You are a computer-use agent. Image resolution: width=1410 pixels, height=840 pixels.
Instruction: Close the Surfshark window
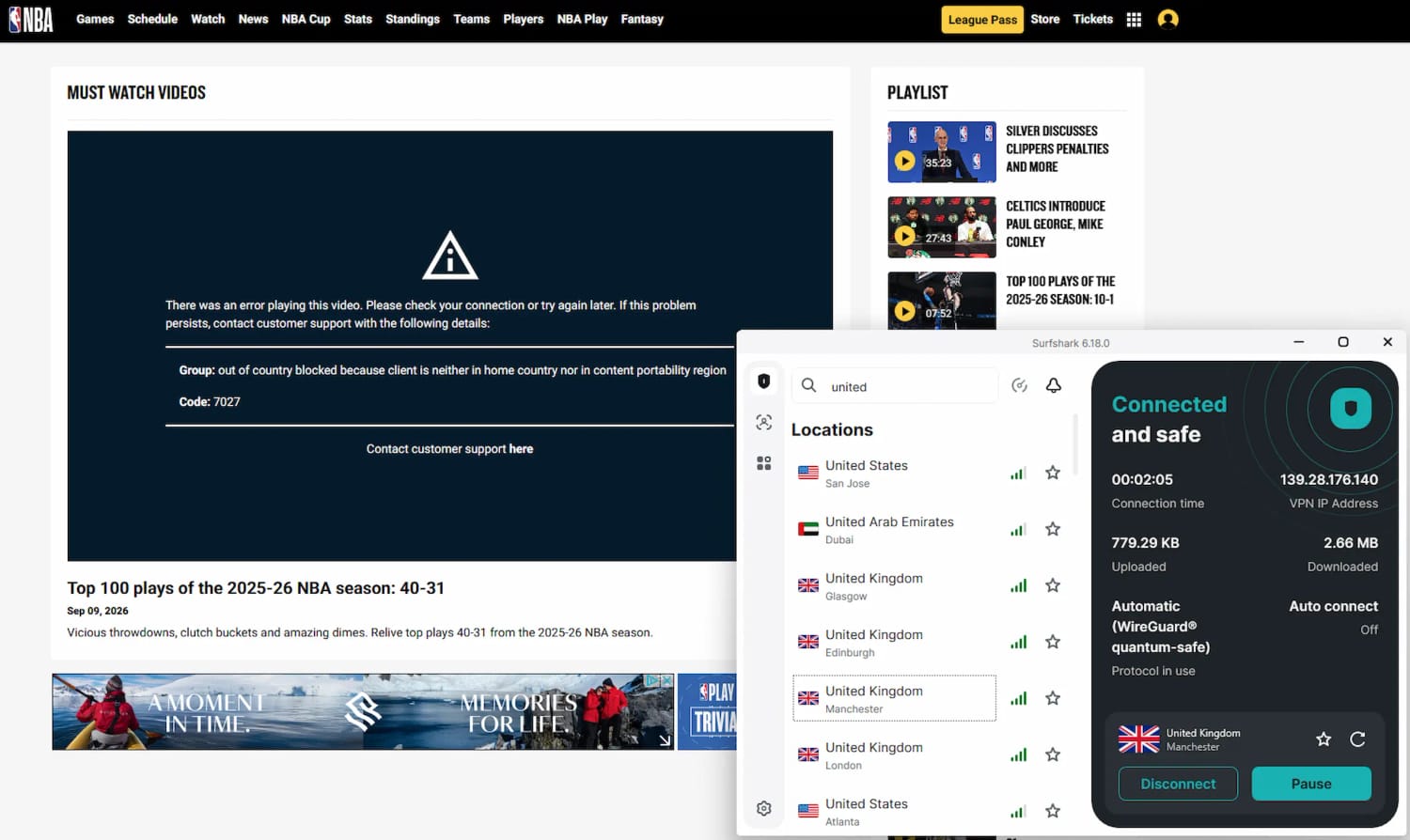pos(1387,342)
